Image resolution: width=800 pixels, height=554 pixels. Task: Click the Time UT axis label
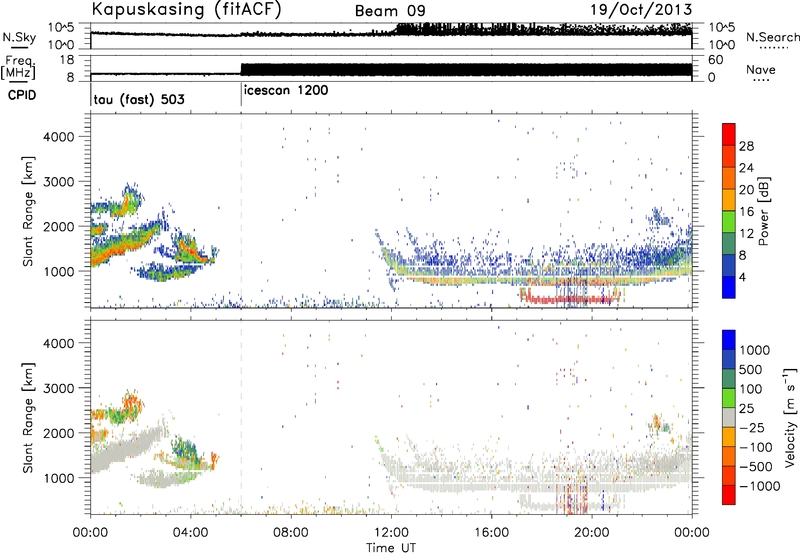[391, 548]
